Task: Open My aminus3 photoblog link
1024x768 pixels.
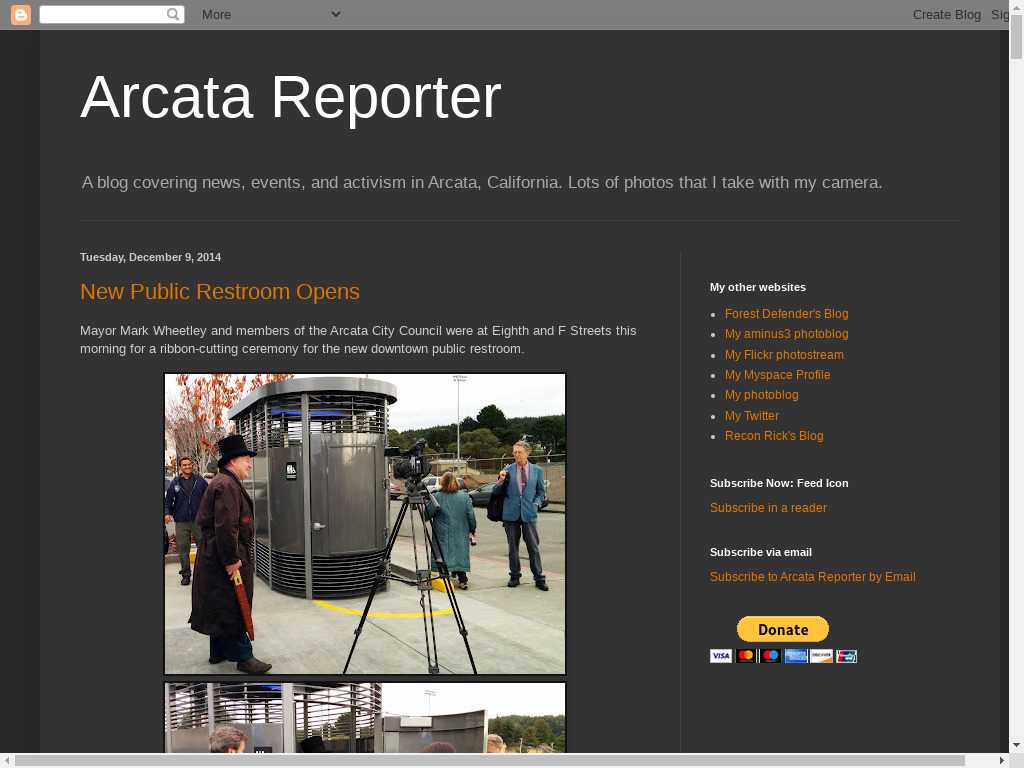Action: 786,334
